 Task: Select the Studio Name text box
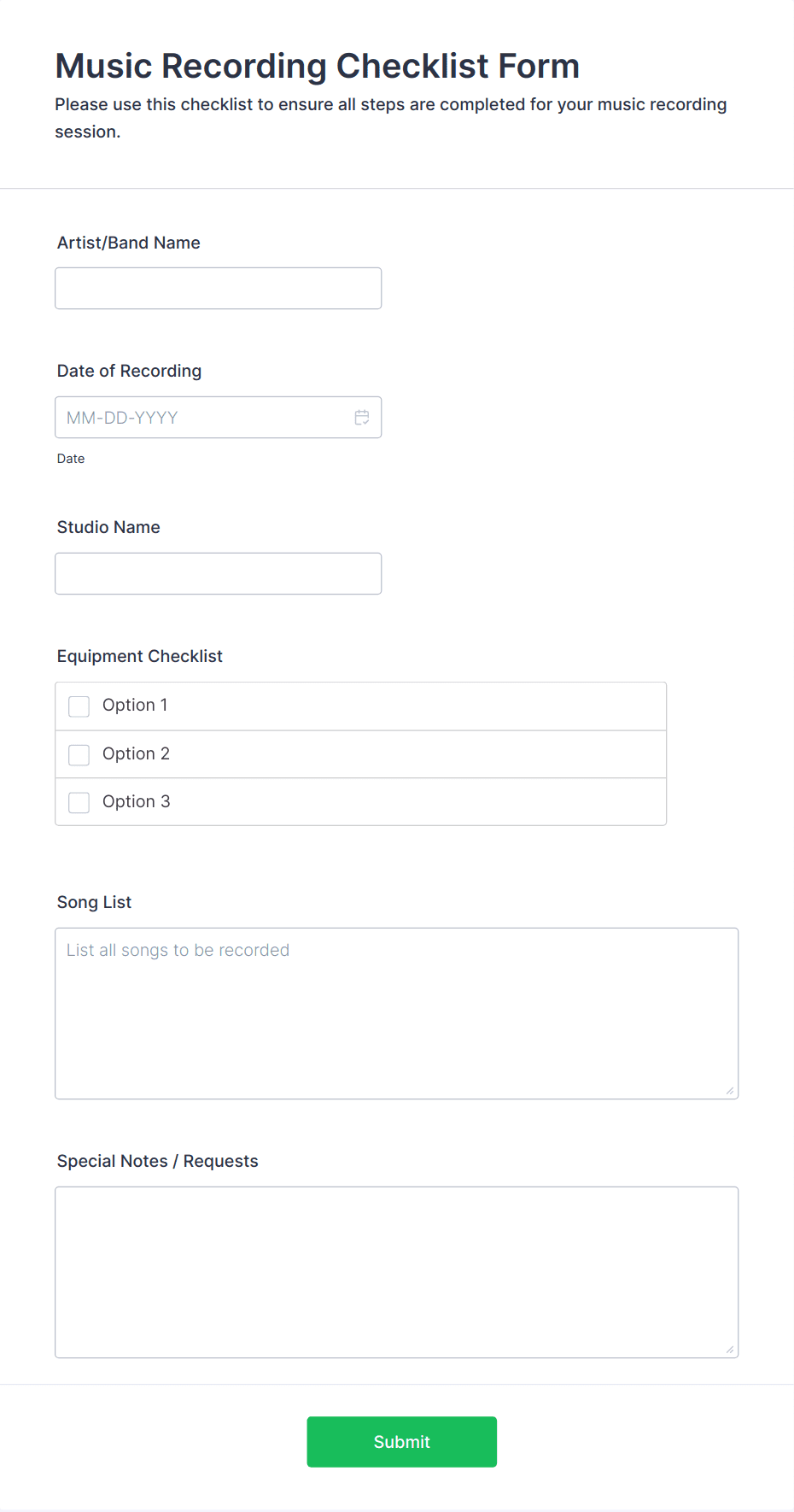pos(219,574)
